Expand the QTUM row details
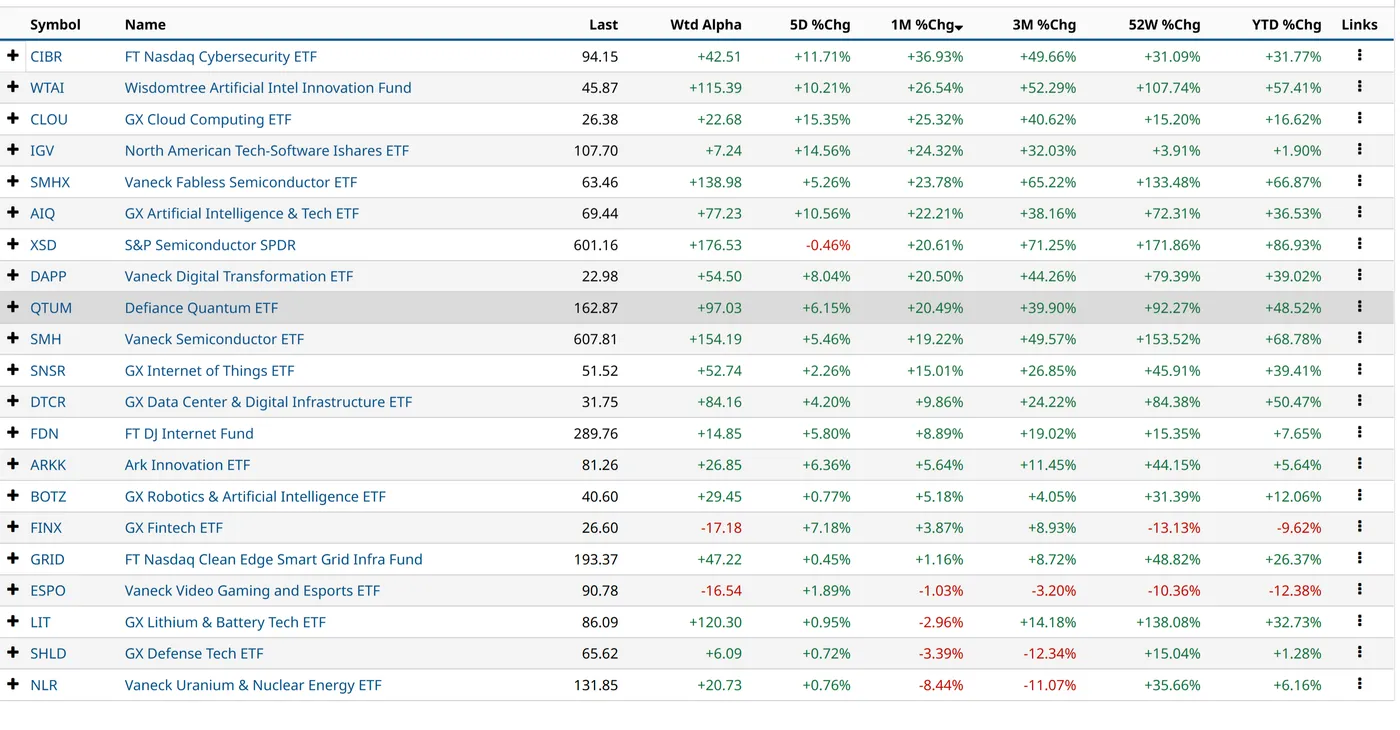This screenshot has width=1400, height=730. (x=13, y=307)
